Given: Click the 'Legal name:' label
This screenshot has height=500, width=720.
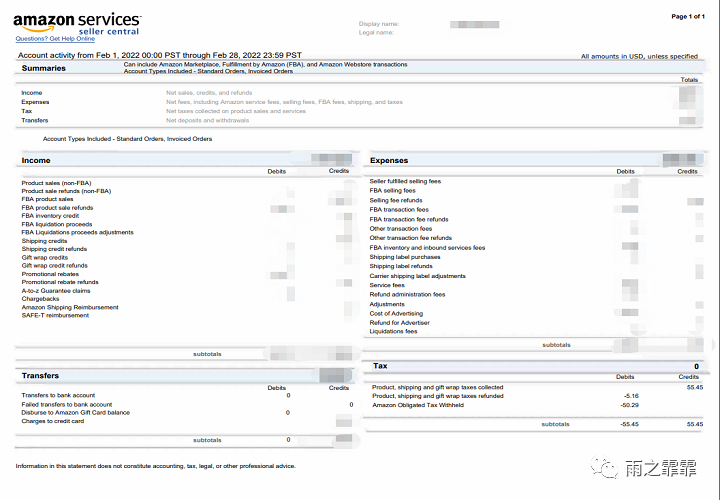Looking at the screenshot, I should tap(376, 33).
